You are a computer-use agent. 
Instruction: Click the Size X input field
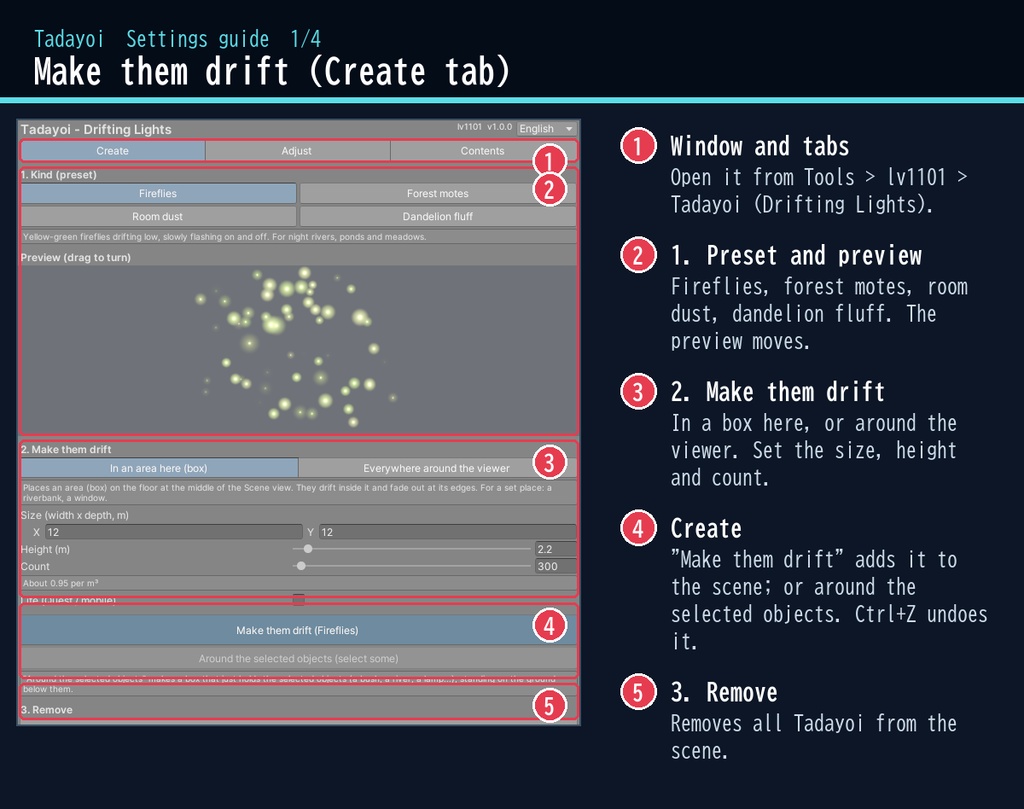pos(174,532)
